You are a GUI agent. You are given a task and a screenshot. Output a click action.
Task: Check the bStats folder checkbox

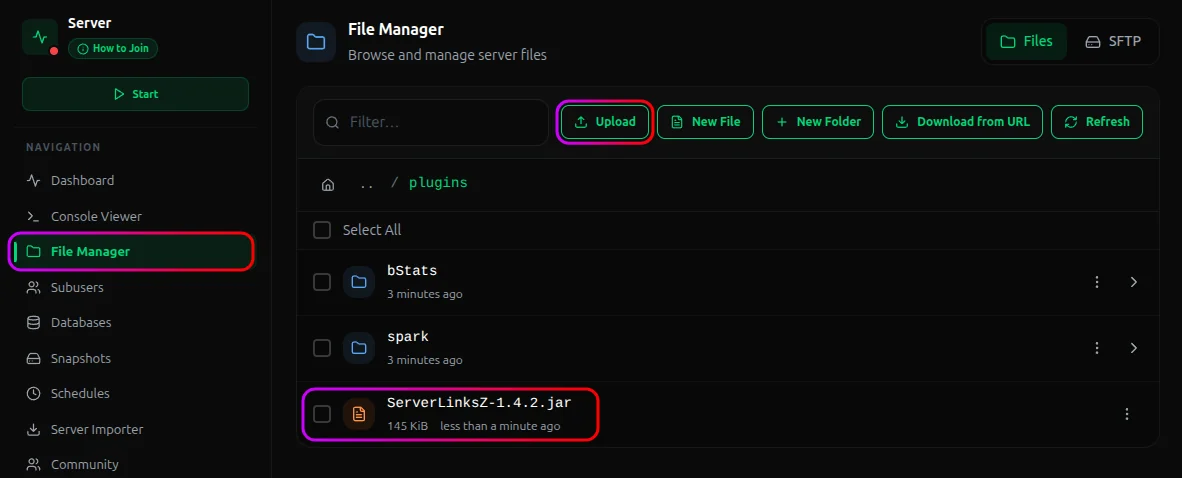tap(322, 282)
